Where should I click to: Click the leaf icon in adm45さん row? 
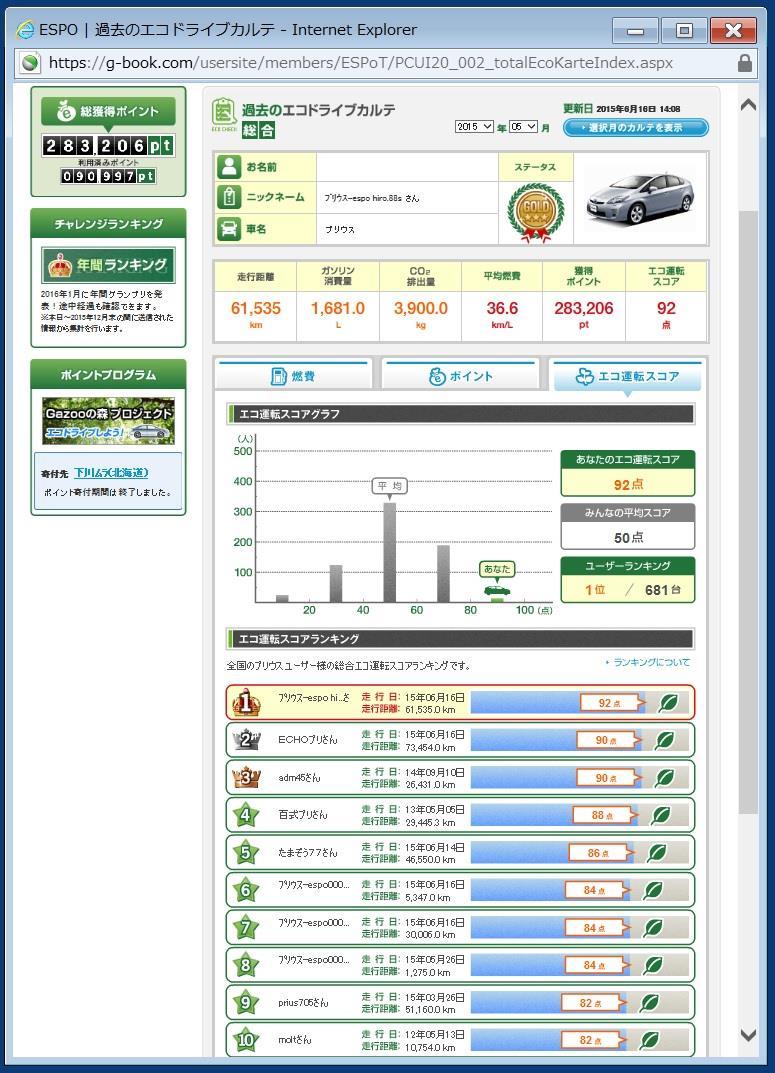664,777
